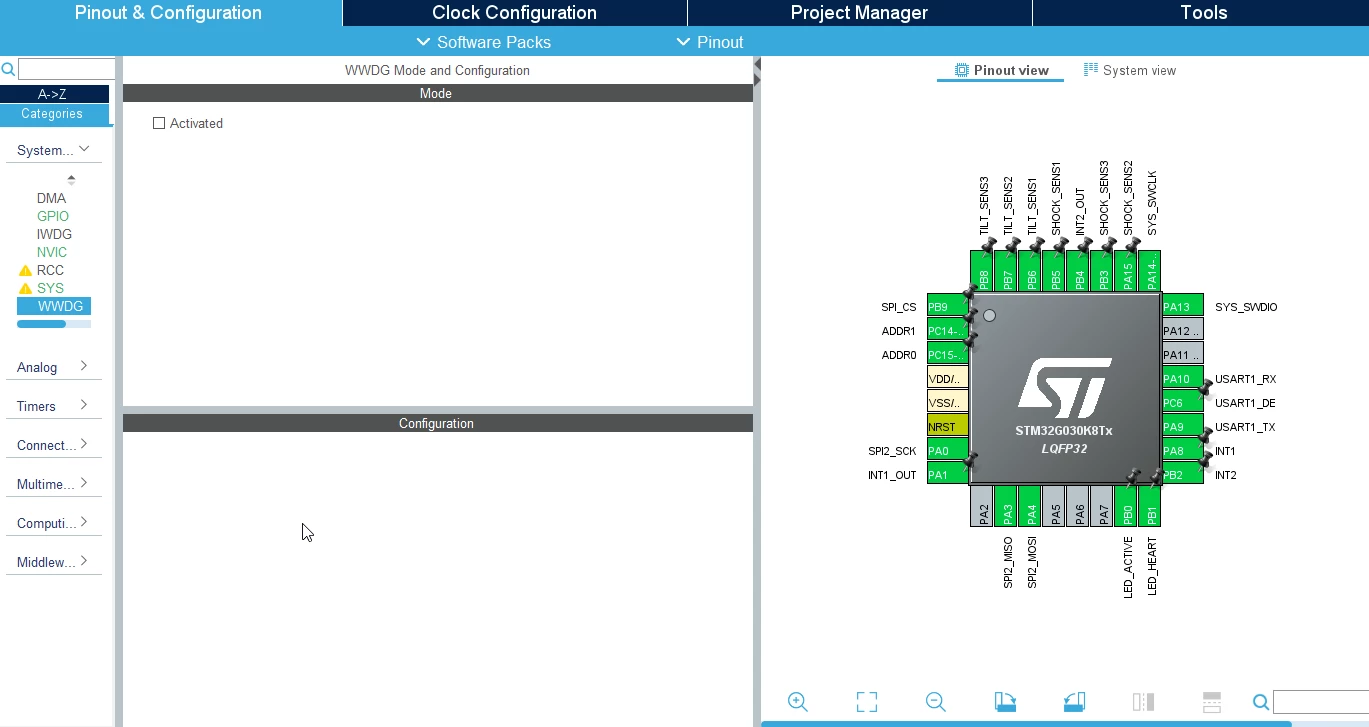Viewport: 1369px width, 727px height.
Task: Select pin PA0 labeled SPI2_SCK
Action: (947, 451)
